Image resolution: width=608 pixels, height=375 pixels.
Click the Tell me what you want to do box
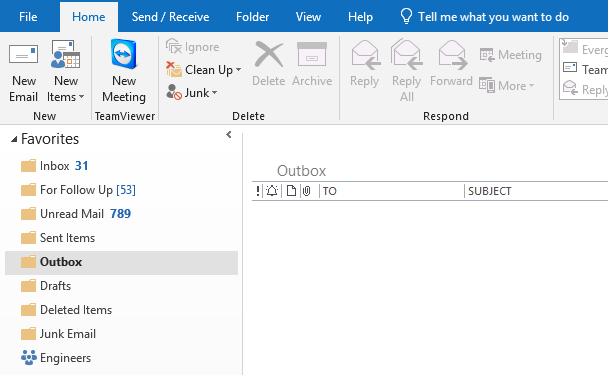(485, 17)
